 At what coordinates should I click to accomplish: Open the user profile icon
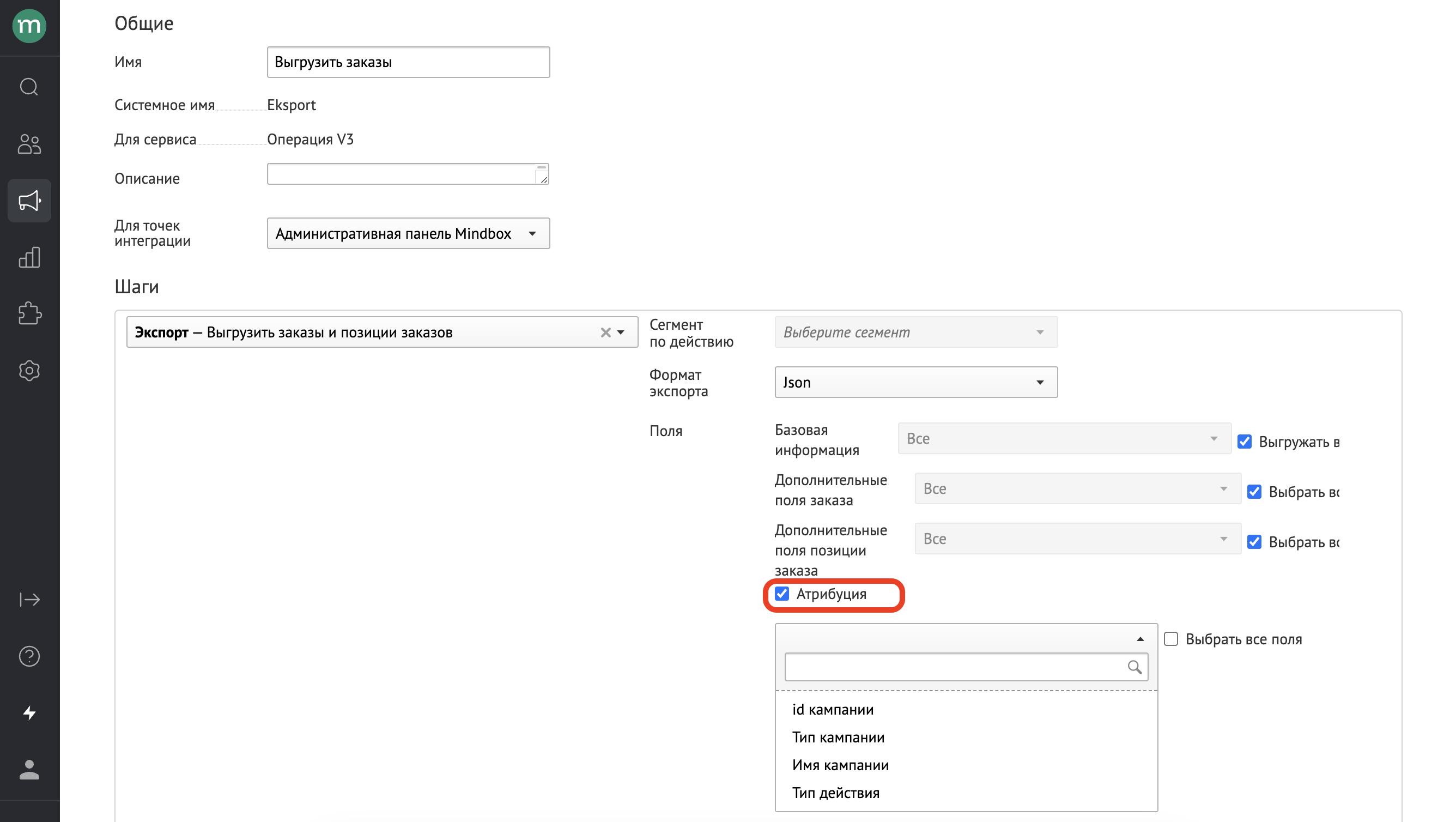tap(29, 770)
